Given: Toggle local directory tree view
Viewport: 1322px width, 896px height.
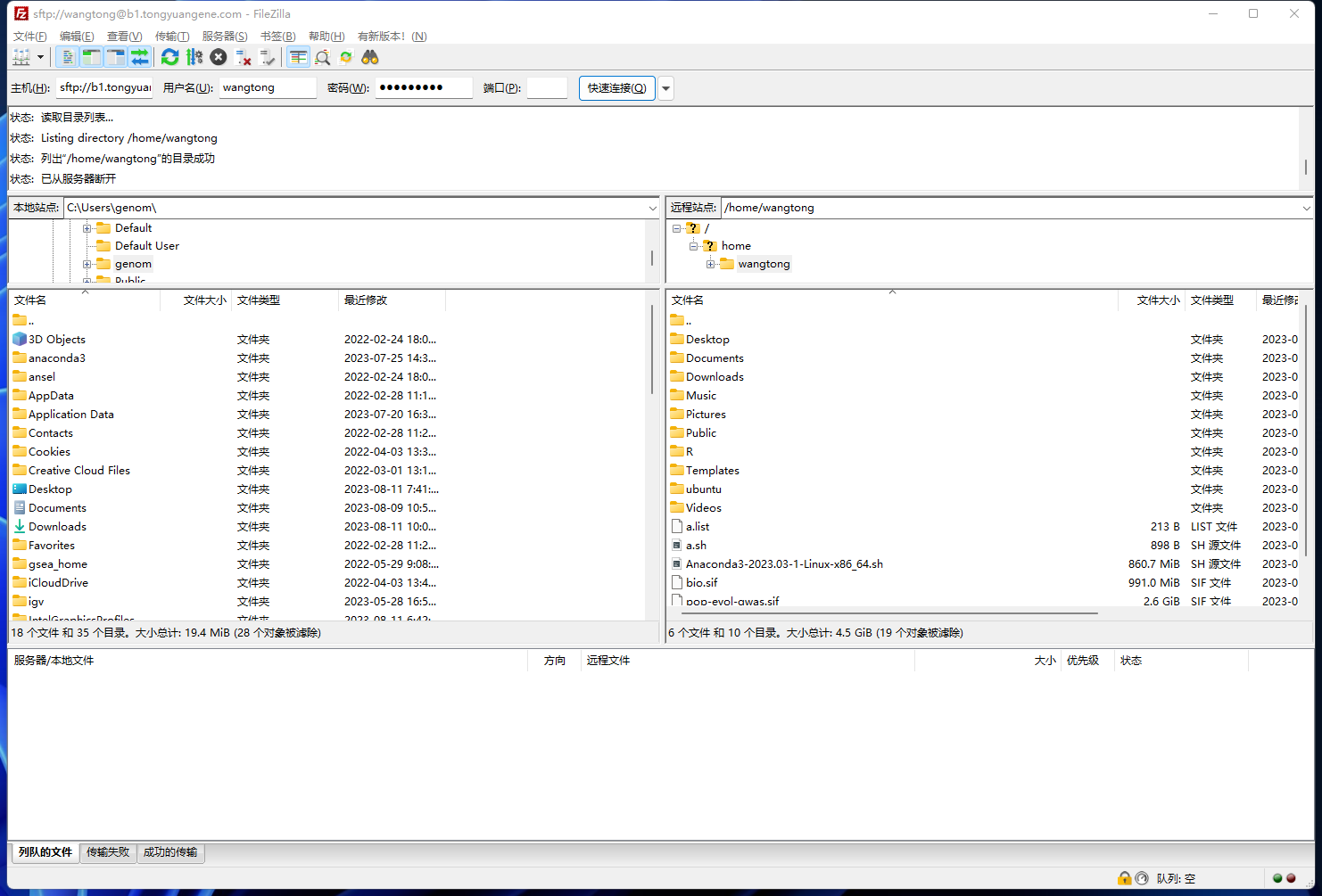Looking at the screenshot, I should pos(91,57).
